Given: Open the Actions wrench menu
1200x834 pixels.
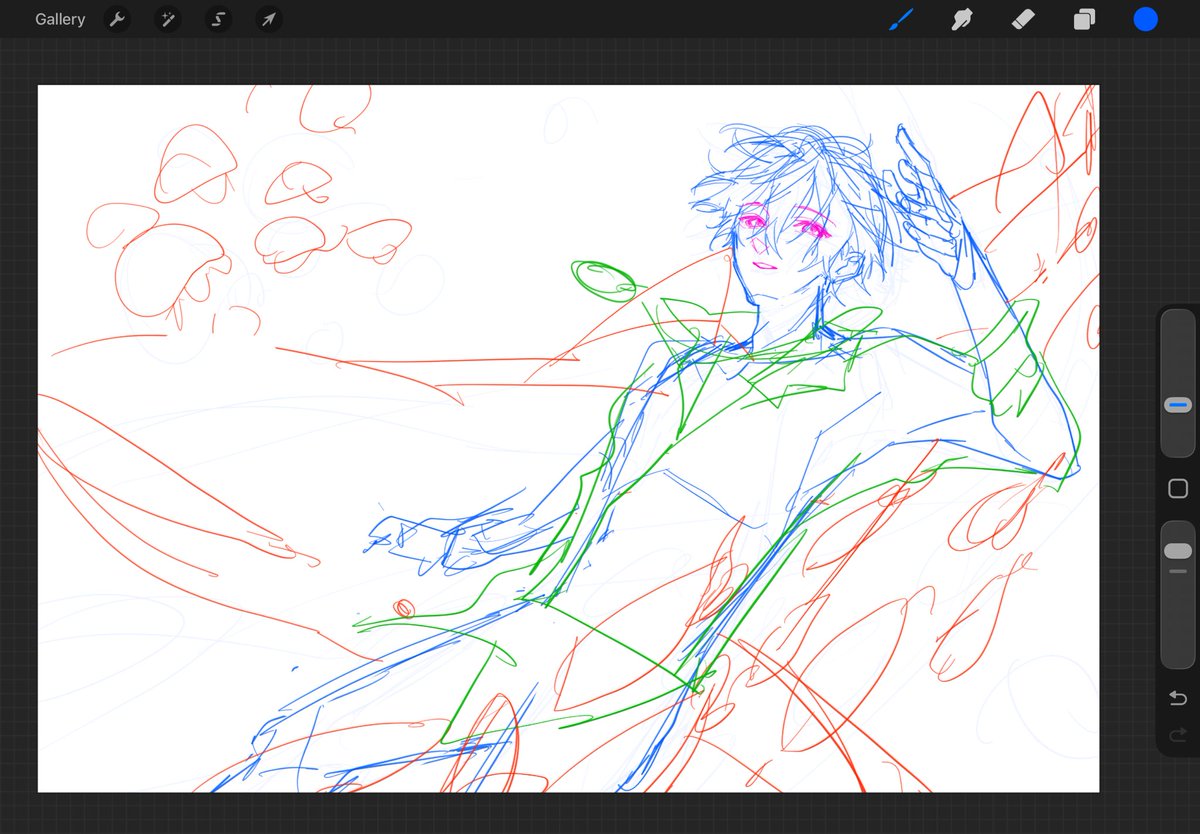Looking at the screenshot, I should click(117, 19).
